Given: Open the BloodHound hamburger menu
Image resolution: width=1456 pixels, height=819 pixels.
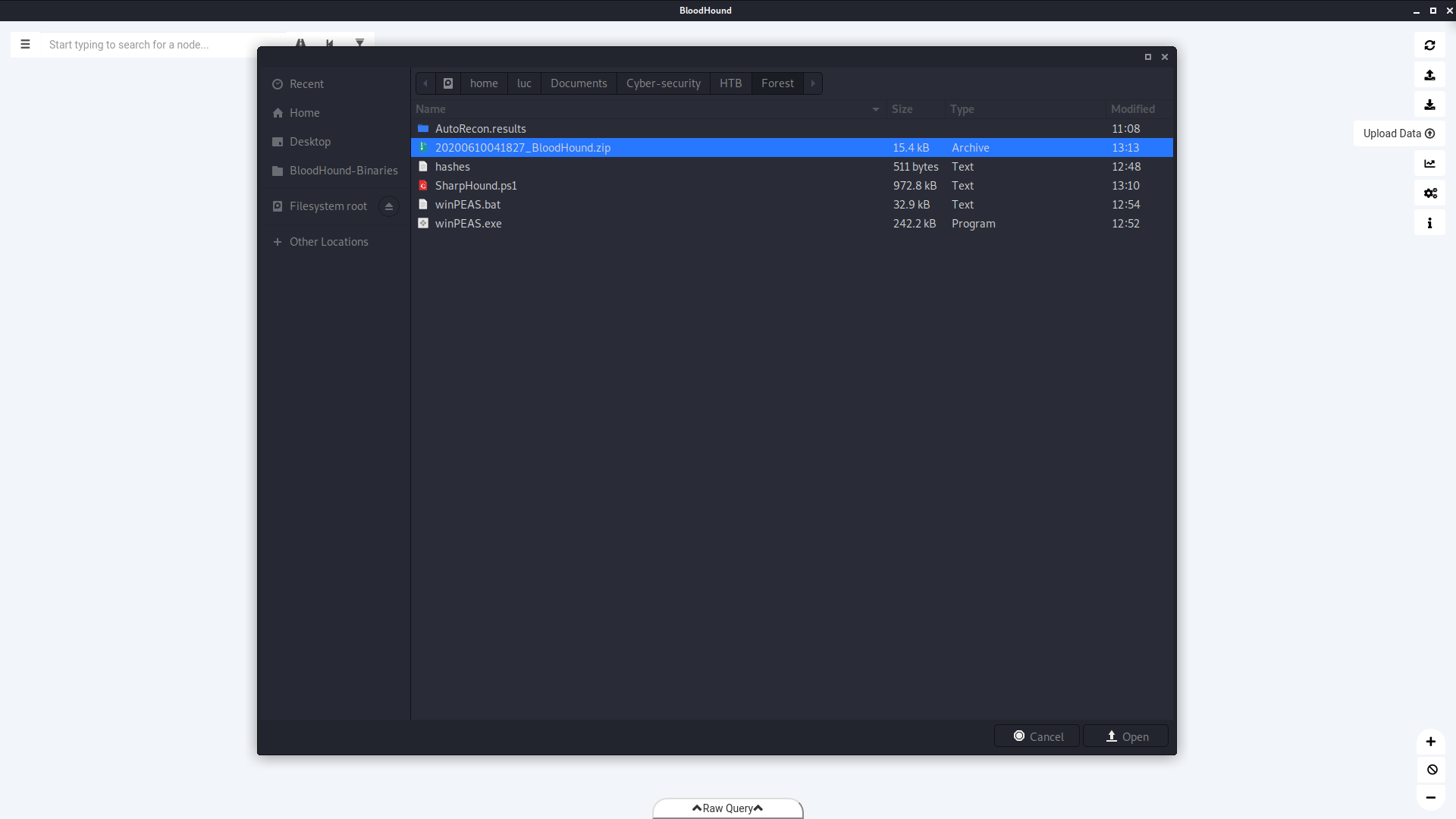Looking at the screenshot, I should (25, 45).
